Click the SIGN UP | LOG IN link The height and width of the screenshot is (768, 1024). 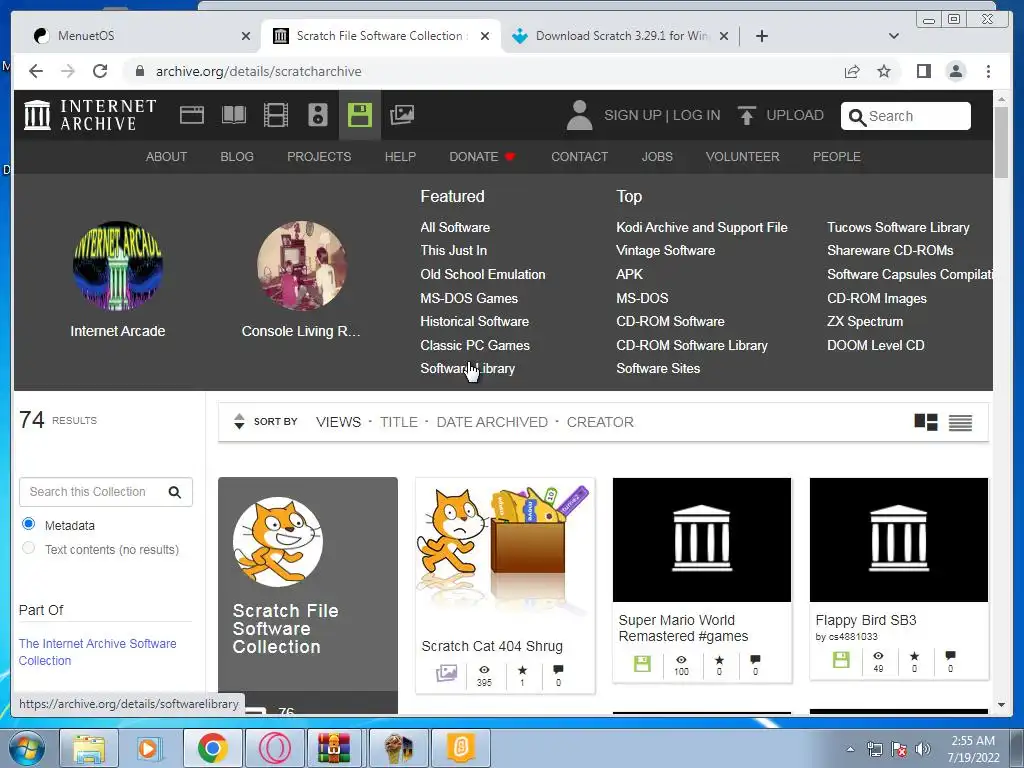[x=662, y=116]
